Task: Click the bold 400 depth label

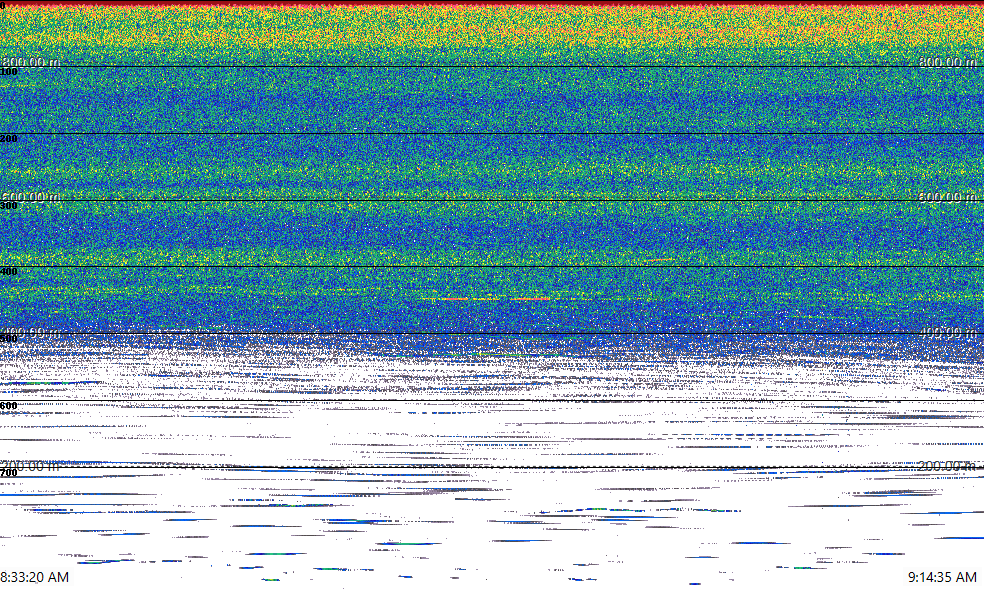Action: (x=9, y=272)
